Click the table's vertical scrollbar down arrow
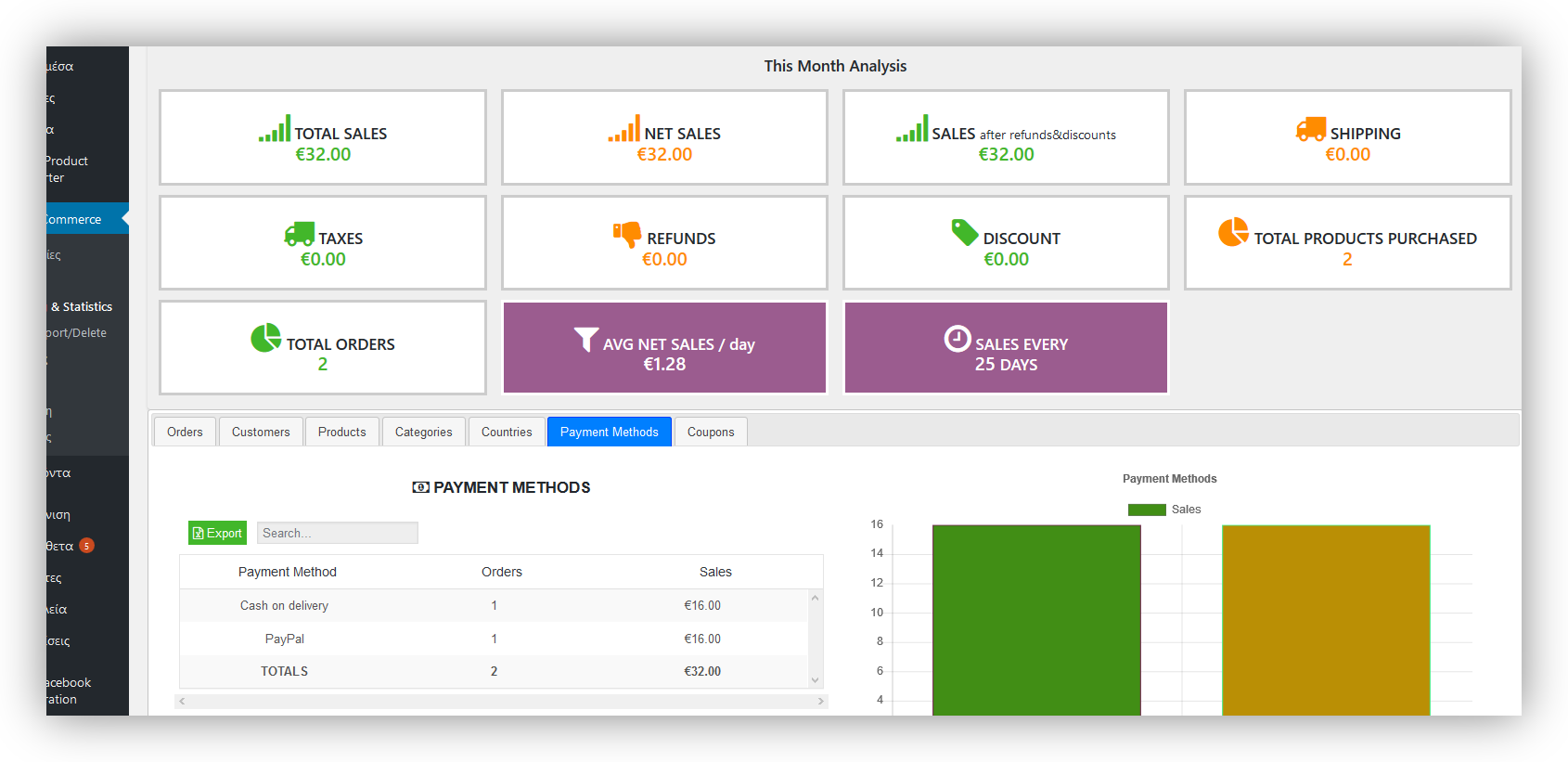The width and height of the screenshot is (1568, 762). 816,680
